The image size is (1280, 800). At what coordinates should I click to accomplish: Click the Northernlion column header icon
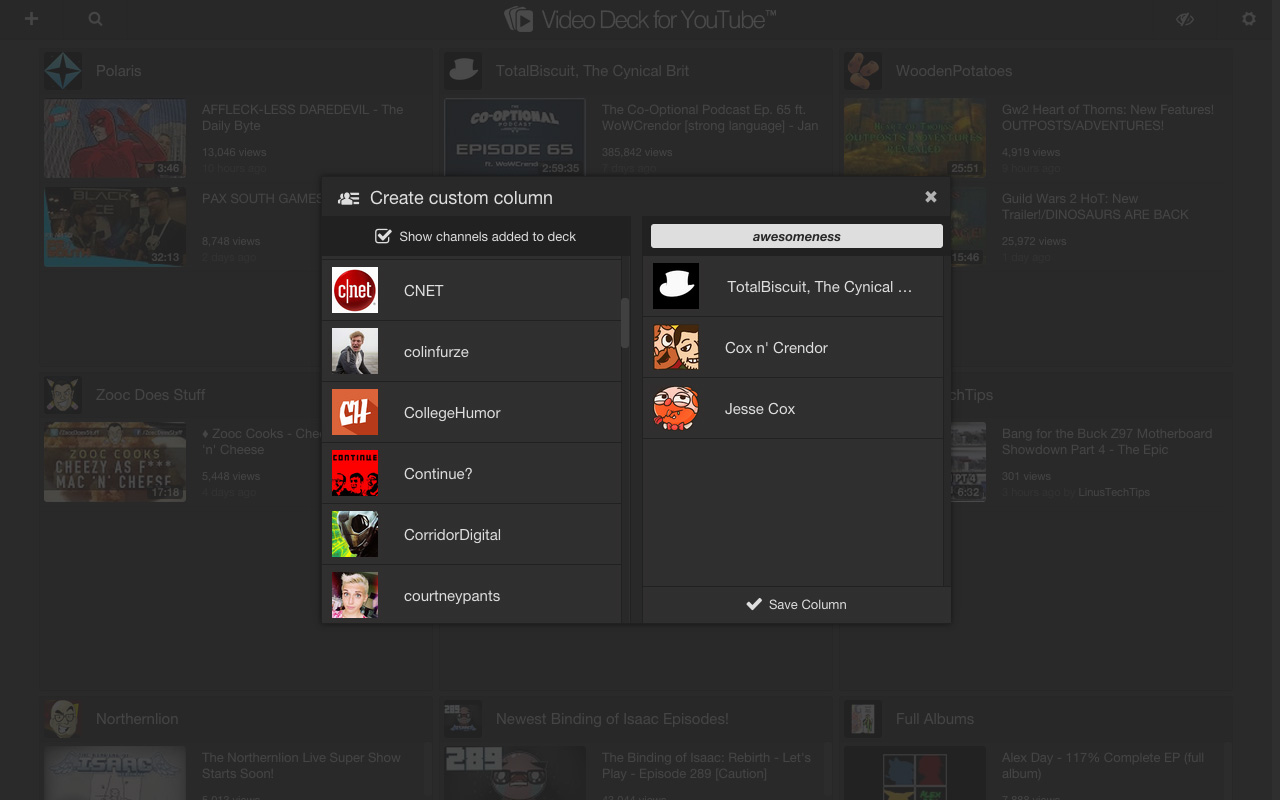point(62,718)
